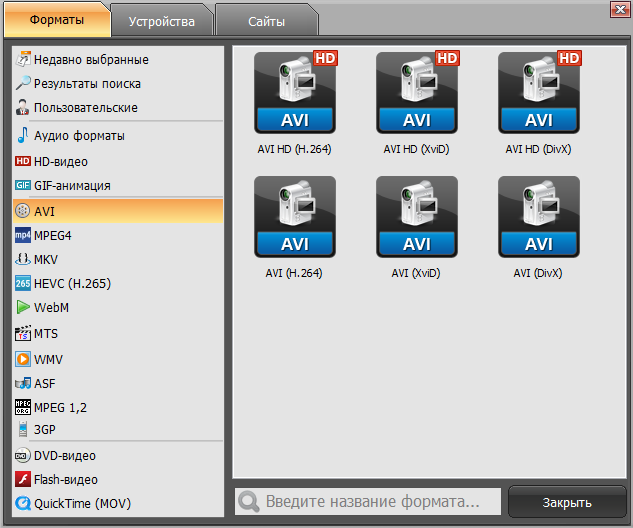The image size is (633, 528).
Task: Click the AVI HD (H.264) label text
Action: pyautogui.click(x=294, y=149)
